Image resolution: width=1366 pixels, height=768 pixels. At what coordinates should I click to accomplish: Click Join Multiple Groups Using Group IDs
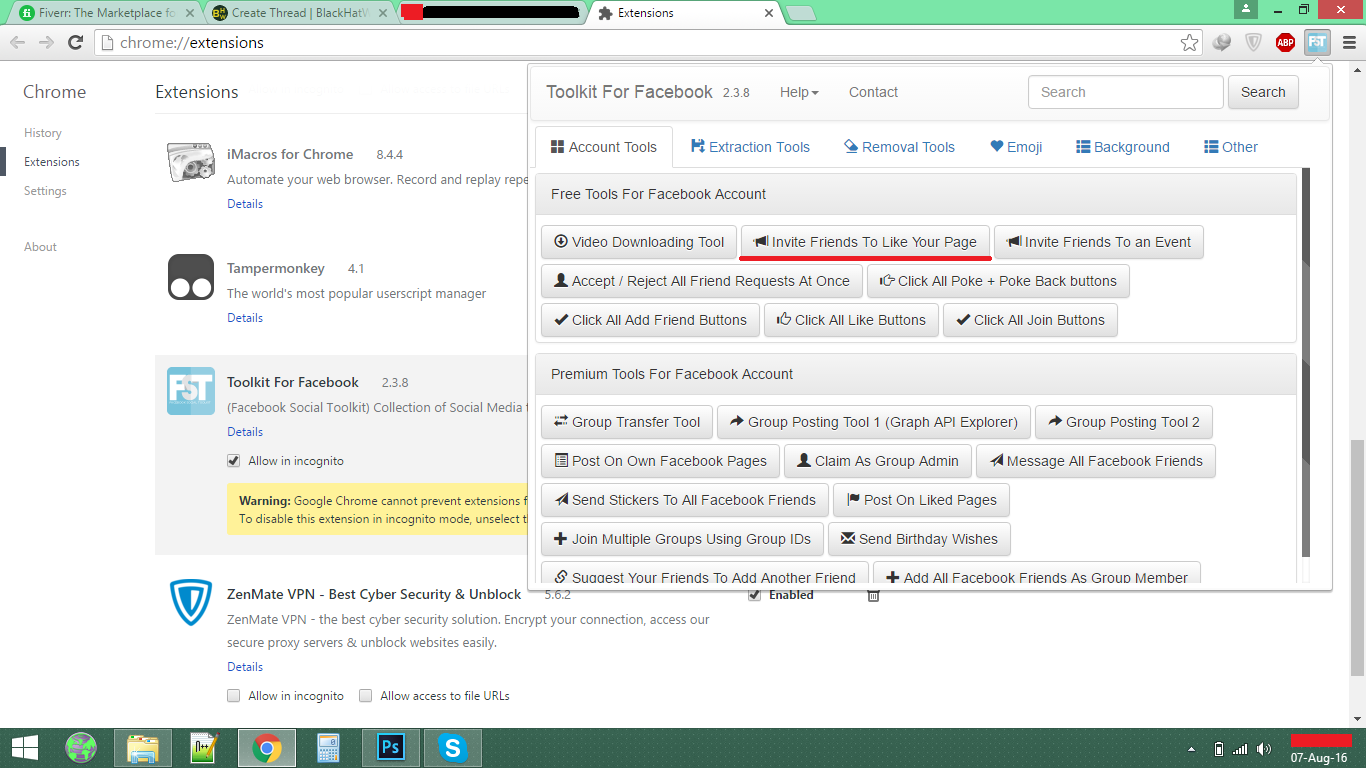[683, 539]
